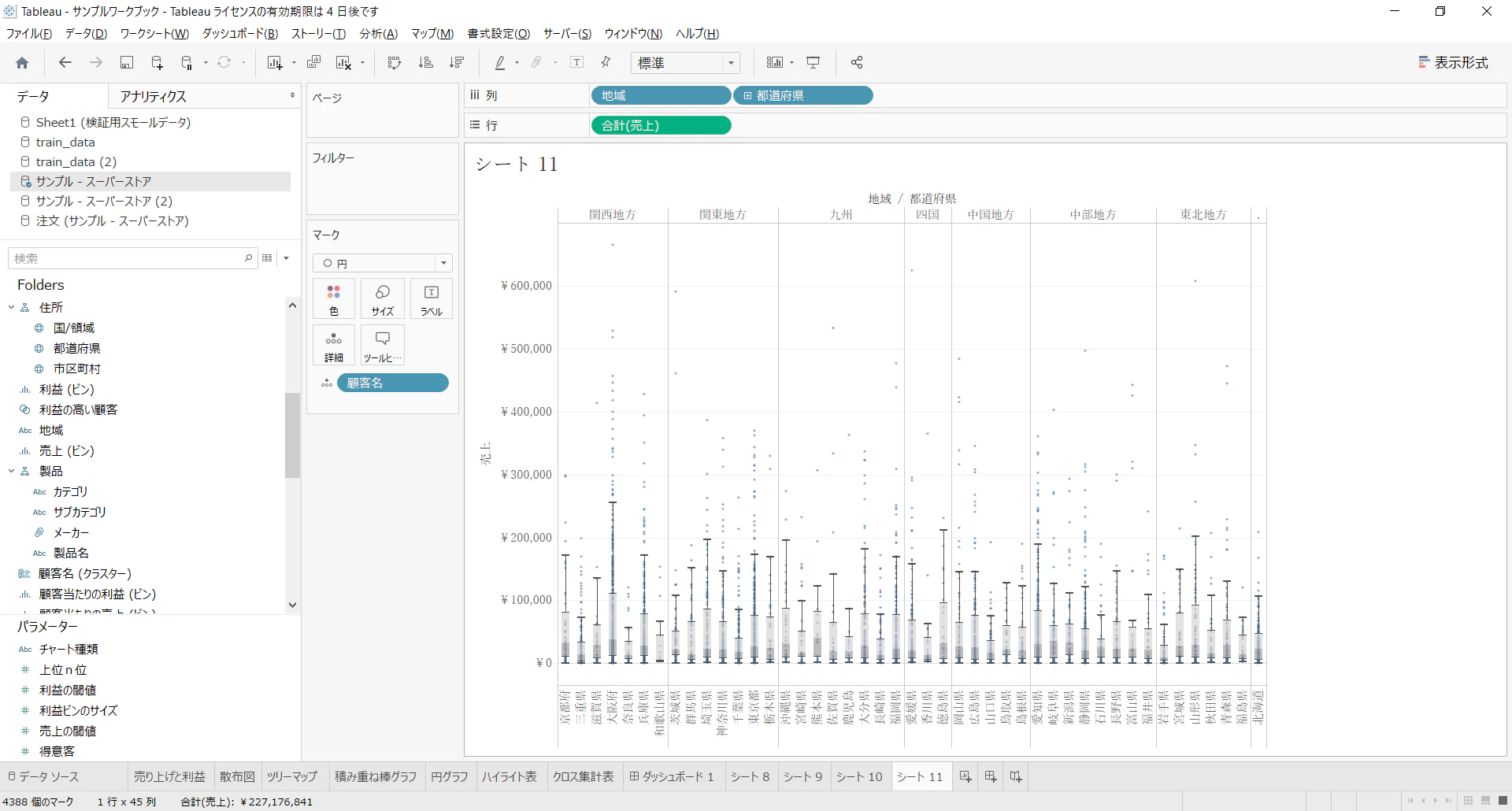The width and height of the screenshot is (1512, 811).
Task: Sort ascending toolbar icon
Action: [x=426, y=63]
